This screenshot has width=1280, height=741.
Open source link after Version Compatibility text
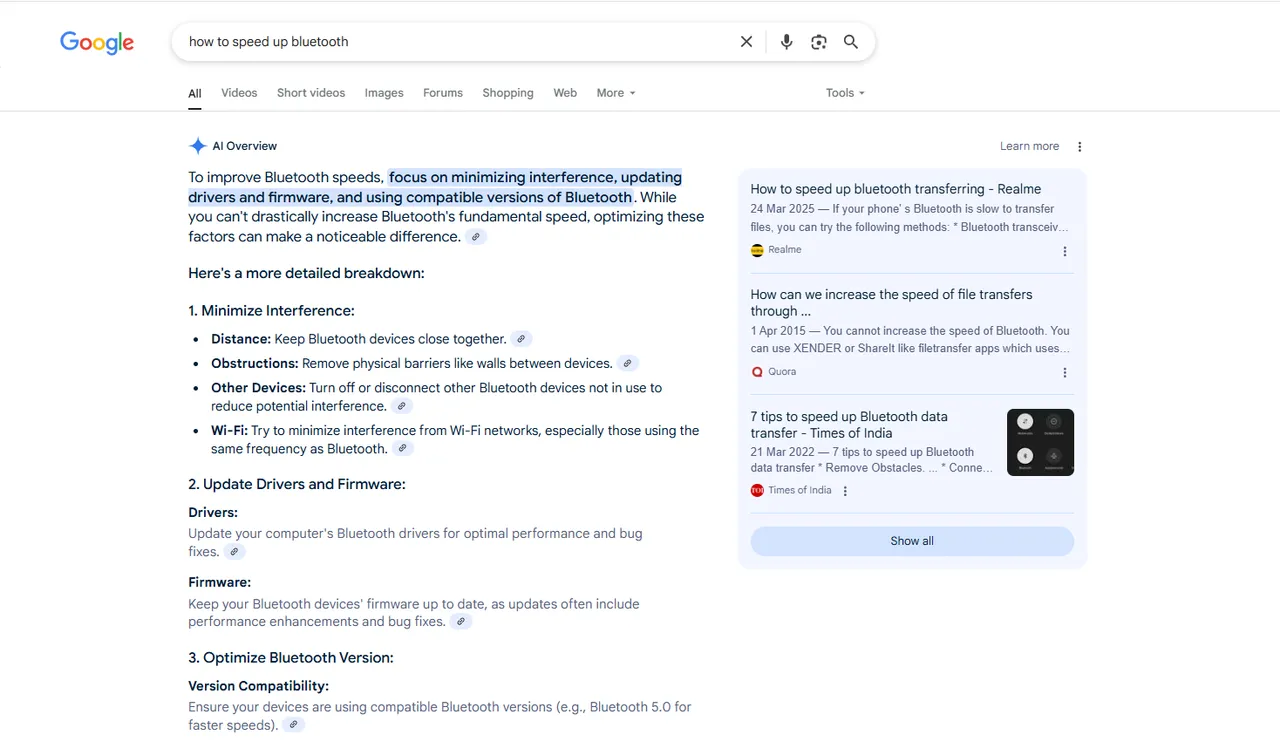pyautogui.click(x=293, y=725)
